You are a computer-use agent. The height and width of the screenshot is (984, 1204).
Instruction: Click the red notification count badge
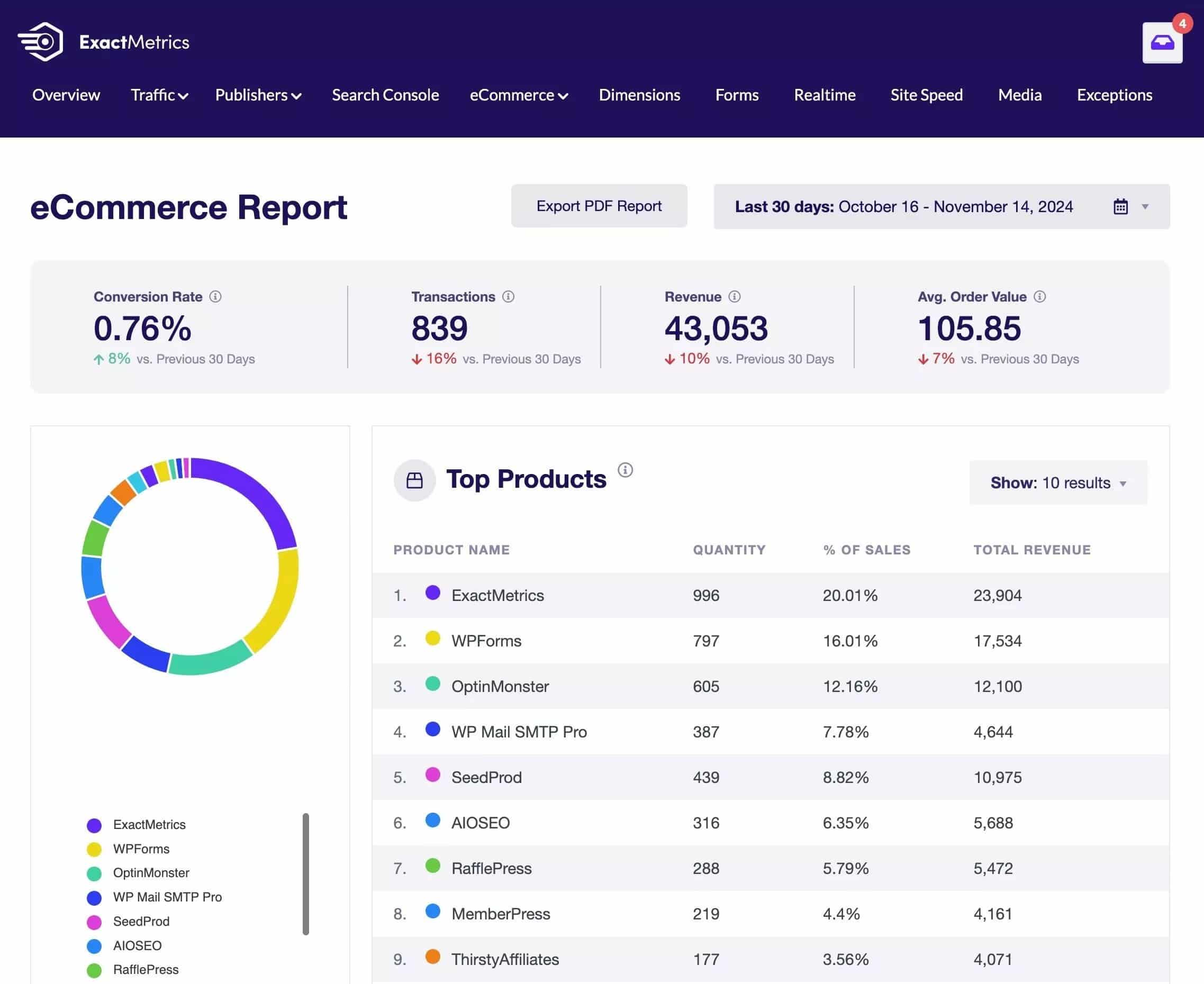(1182, 24)
